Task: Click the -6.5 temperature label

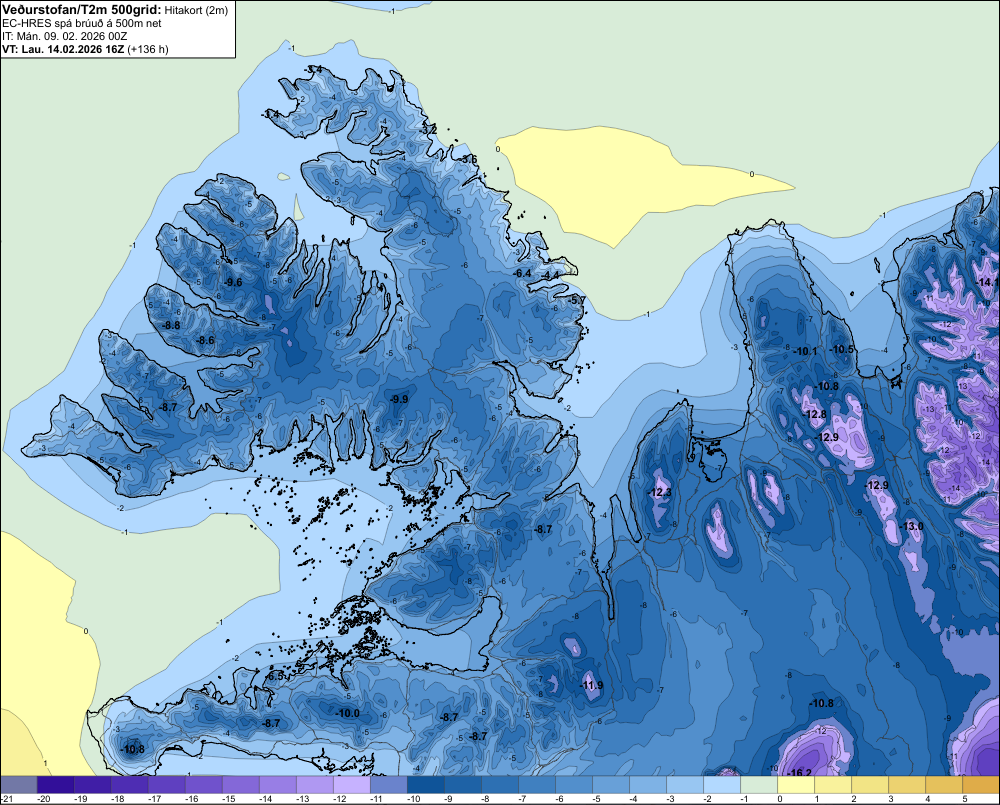Action: click(276, 676)
